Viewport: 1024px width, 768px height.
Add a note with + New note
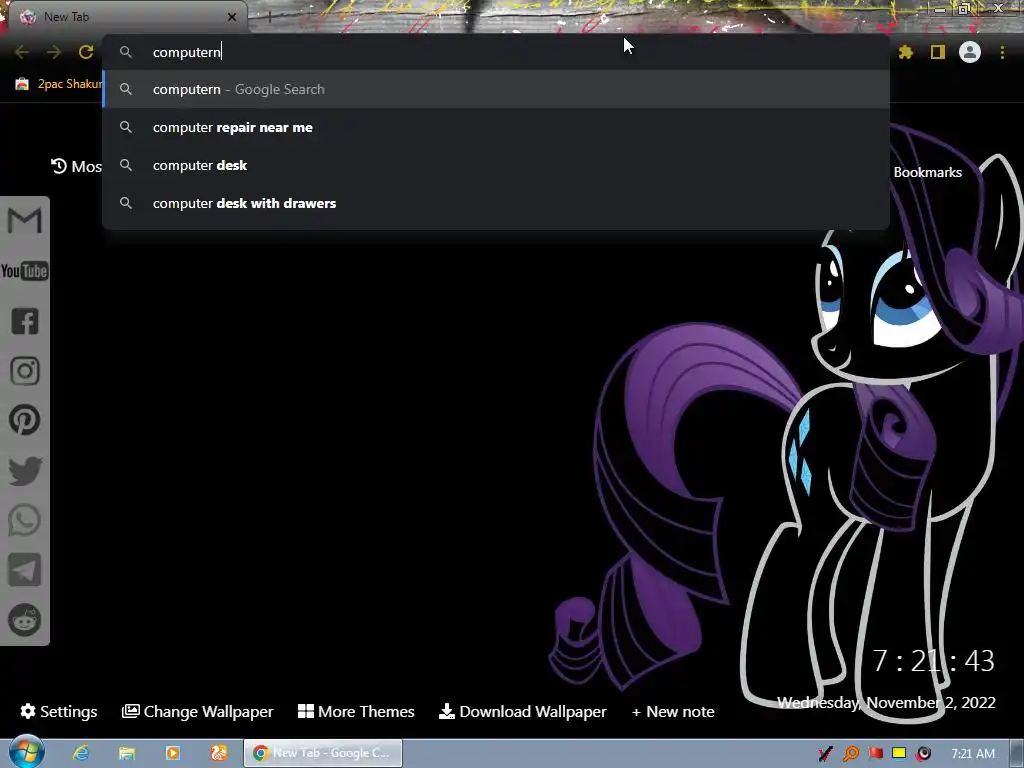click(x=673, y=711)
